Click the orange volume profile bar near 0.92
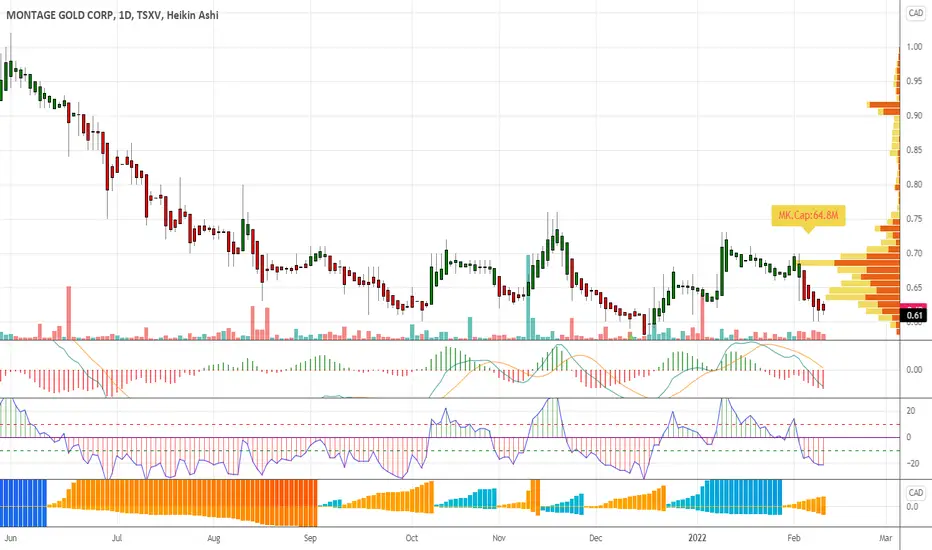 pos(885,105)
